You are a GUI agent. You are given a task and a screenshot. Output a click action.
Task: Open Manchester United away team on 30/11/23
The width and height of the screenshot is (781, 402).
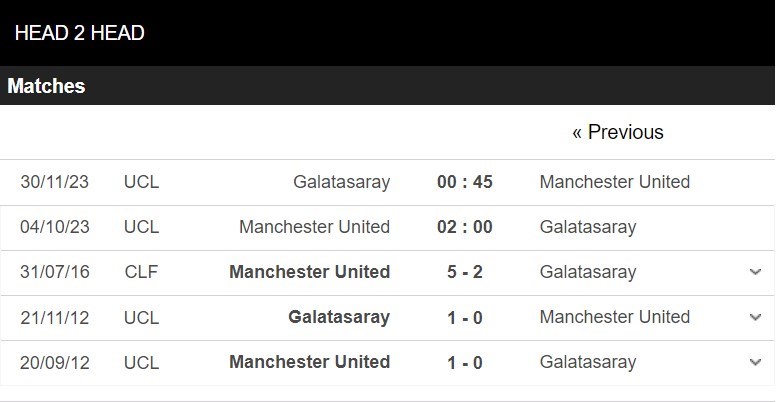click(x=614, y=182)
